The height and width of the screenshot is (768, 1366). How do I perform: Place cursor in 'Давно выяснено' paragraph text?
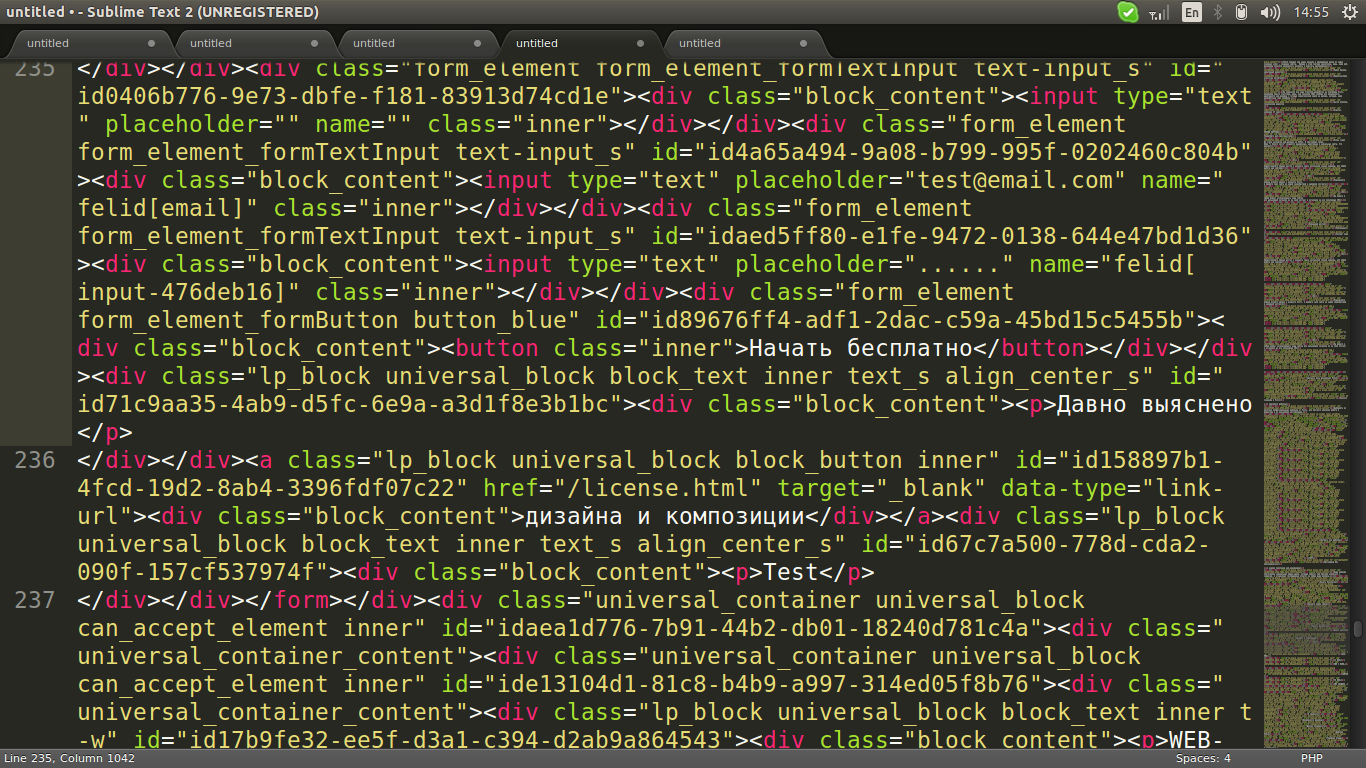coord(1155,404)
